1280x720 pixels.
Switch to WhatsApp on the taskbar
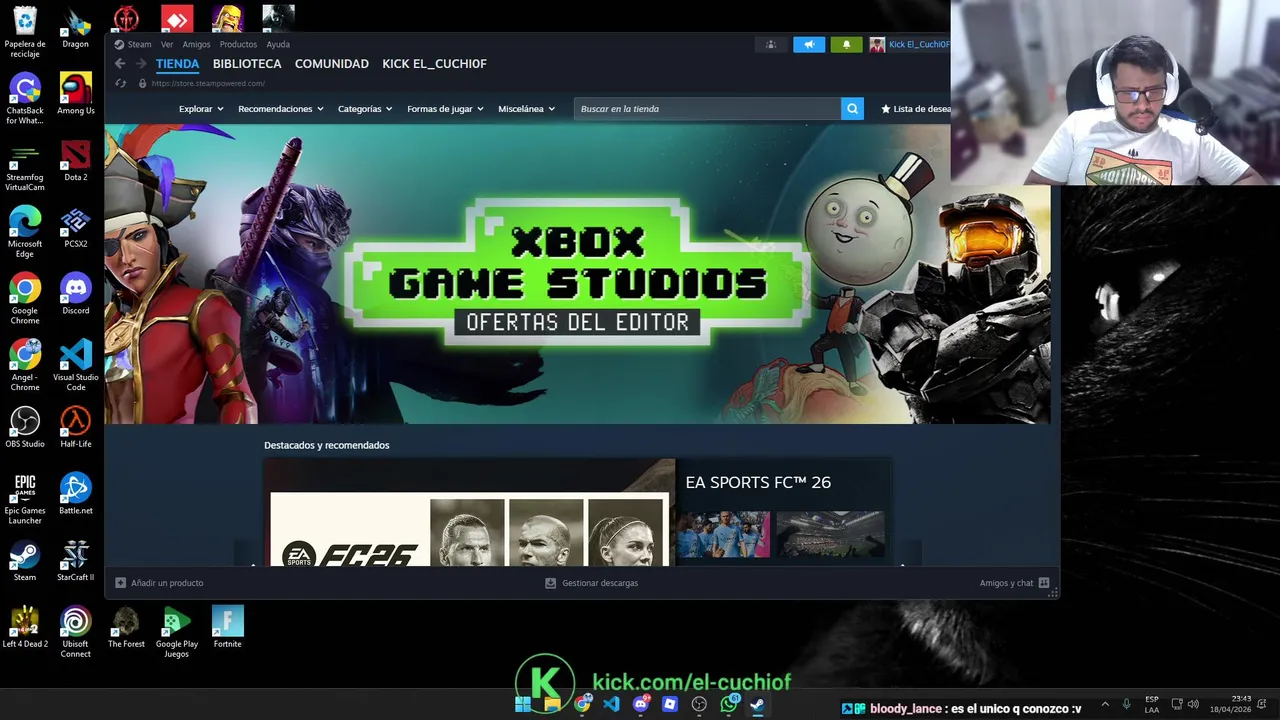click(729, 705)
